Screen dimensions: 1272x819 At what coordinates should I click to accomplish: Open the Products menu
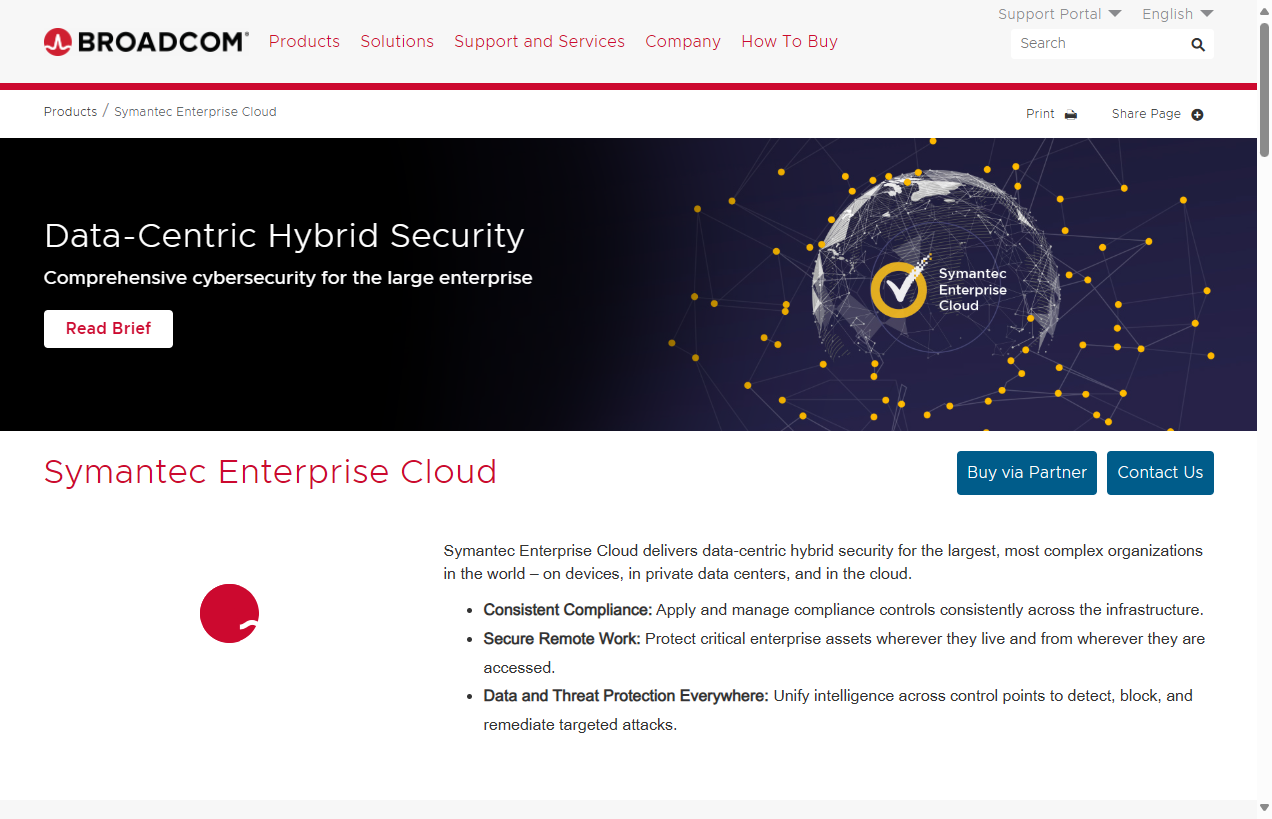(304, 41)
